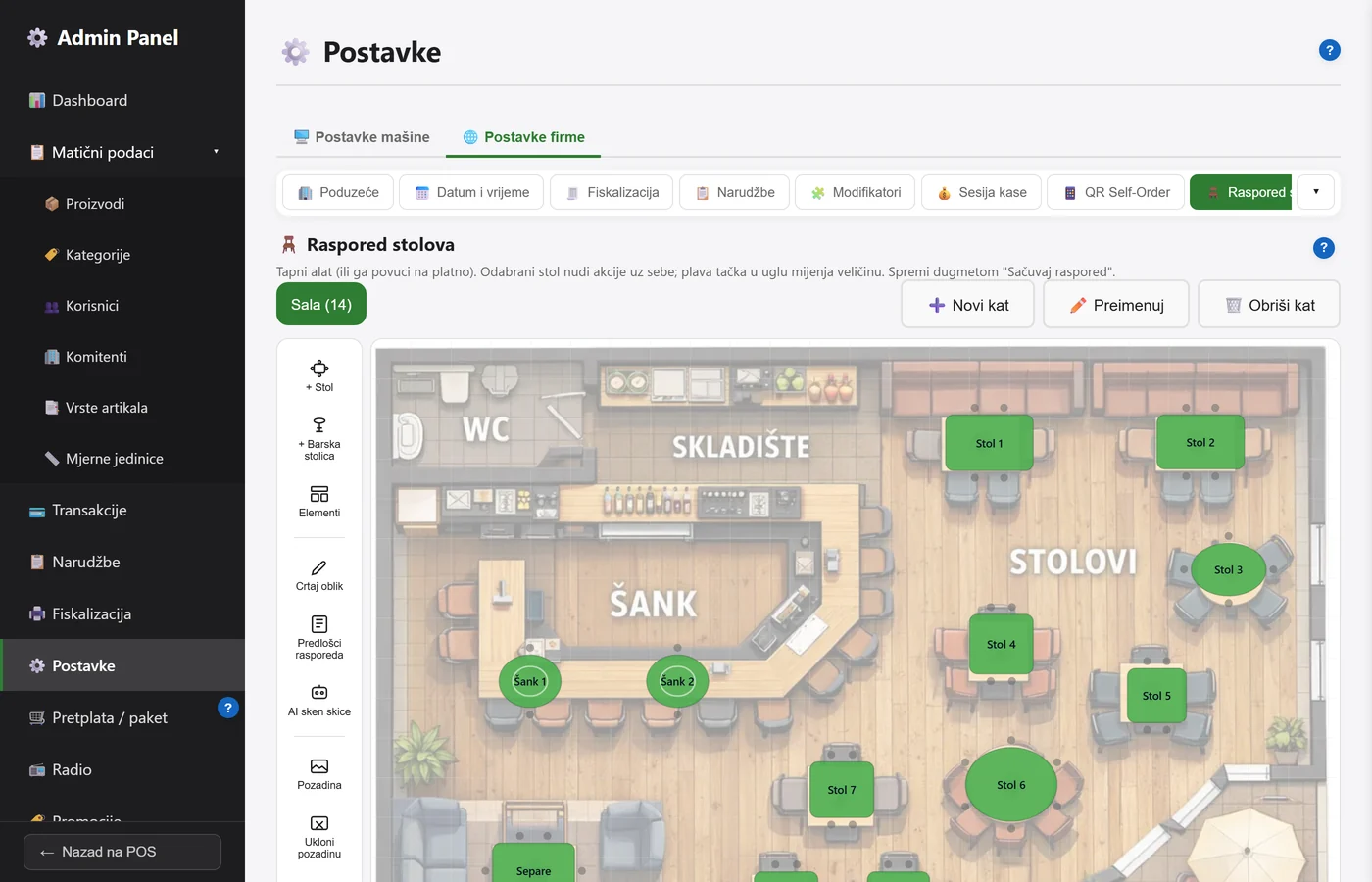Go to Transakcije section
Image resolution: width=1372 pixels, height=882 pixels.
(x=122, y=511)
